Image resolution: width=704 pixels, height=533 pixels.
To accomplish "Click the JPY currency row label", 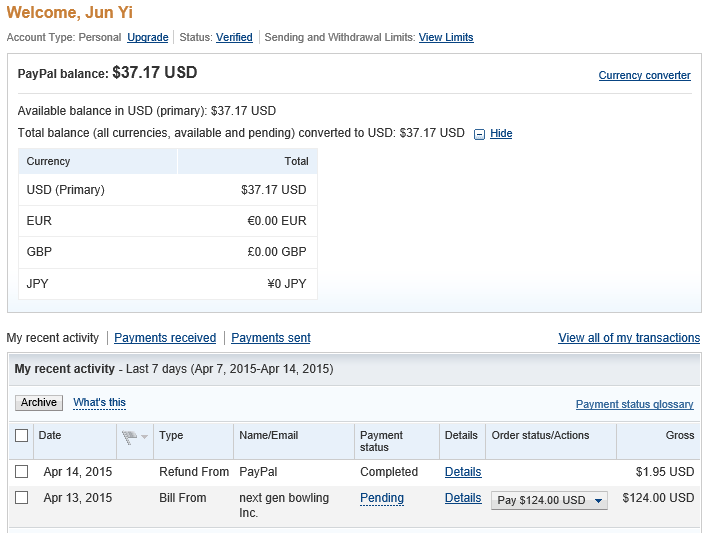I will pyautogui.click(x=37, y=284).
